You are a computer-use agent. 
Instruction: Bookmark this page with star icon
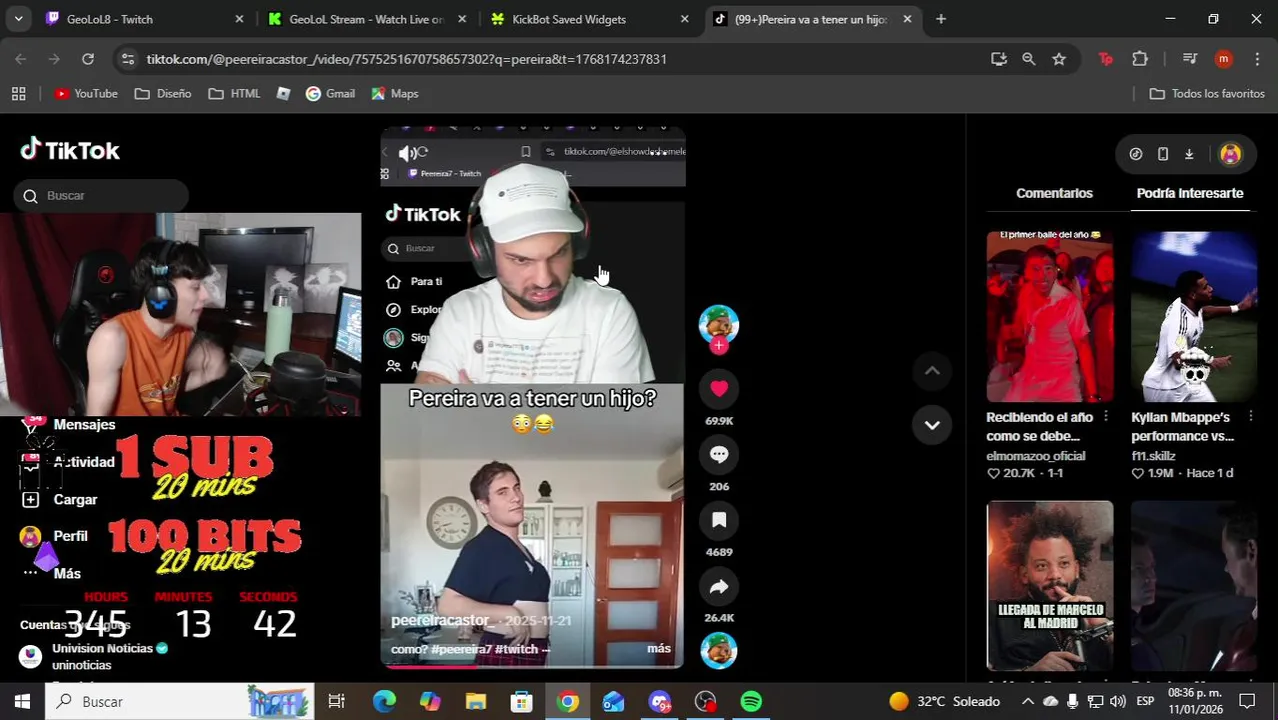[x=1058, y=59]
